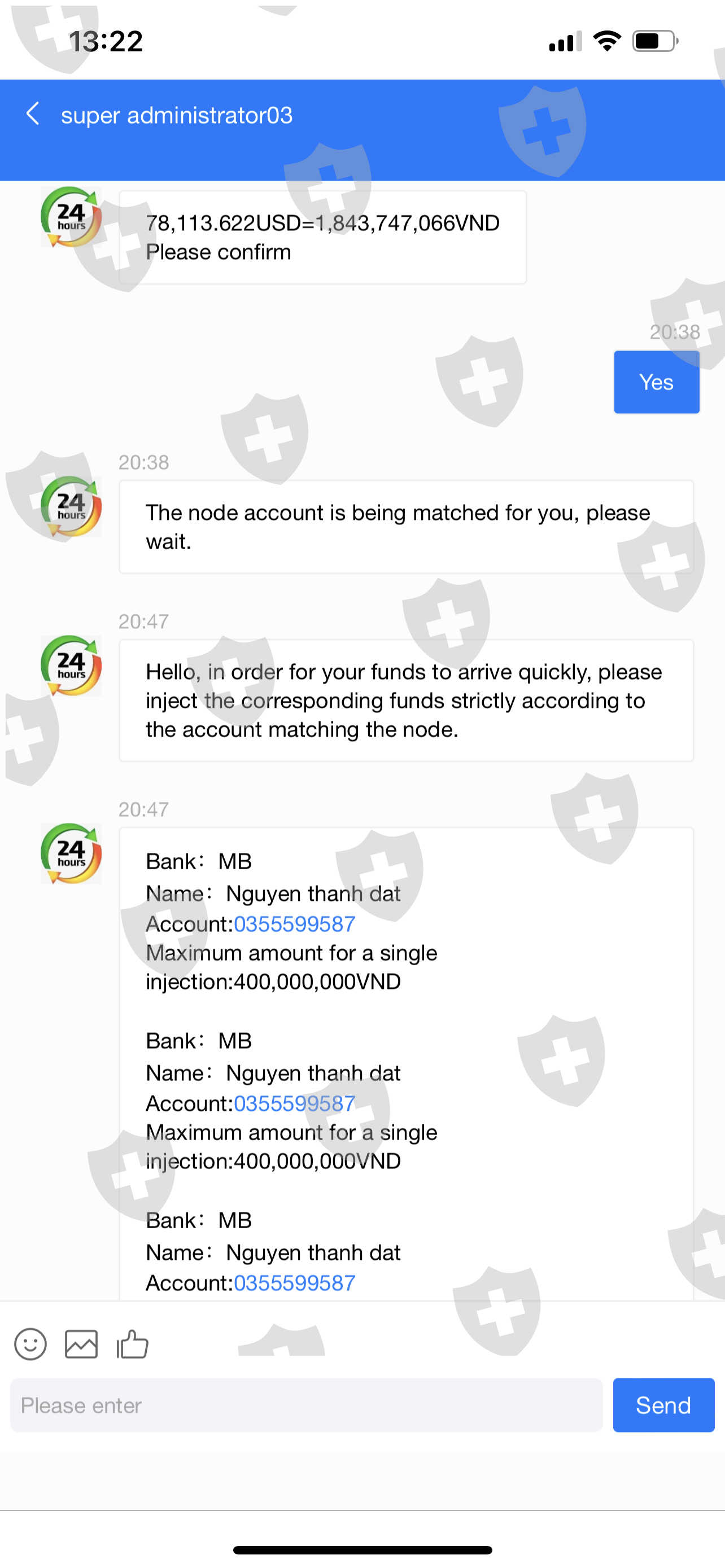Click the 'Please enter' message input field

306,1405
